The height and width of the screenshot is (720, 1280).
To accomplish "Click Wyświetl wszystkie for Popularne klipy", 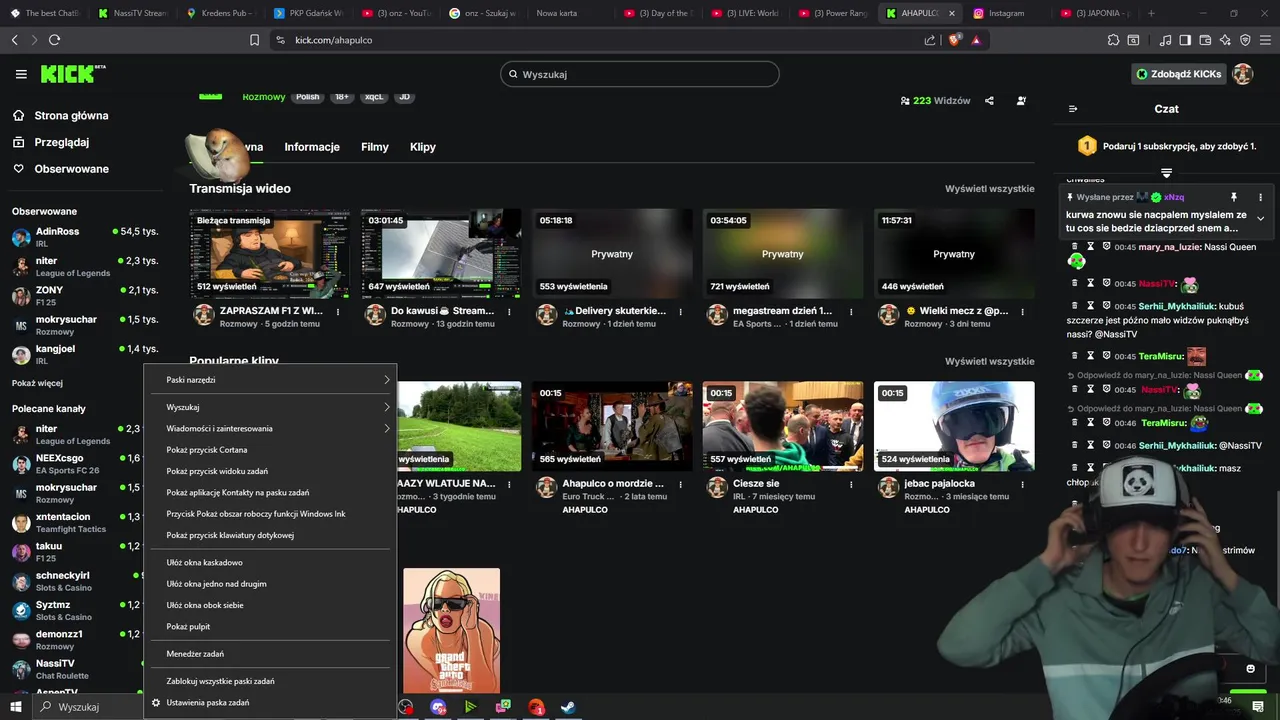I will point(990,361).
